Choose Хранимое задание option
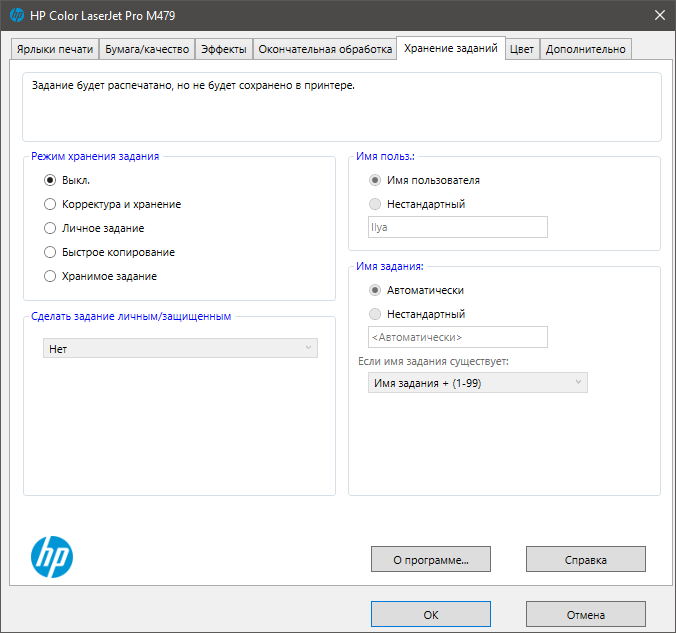The image size is (676, 633). pyautogui.click(x=50, y=276)
